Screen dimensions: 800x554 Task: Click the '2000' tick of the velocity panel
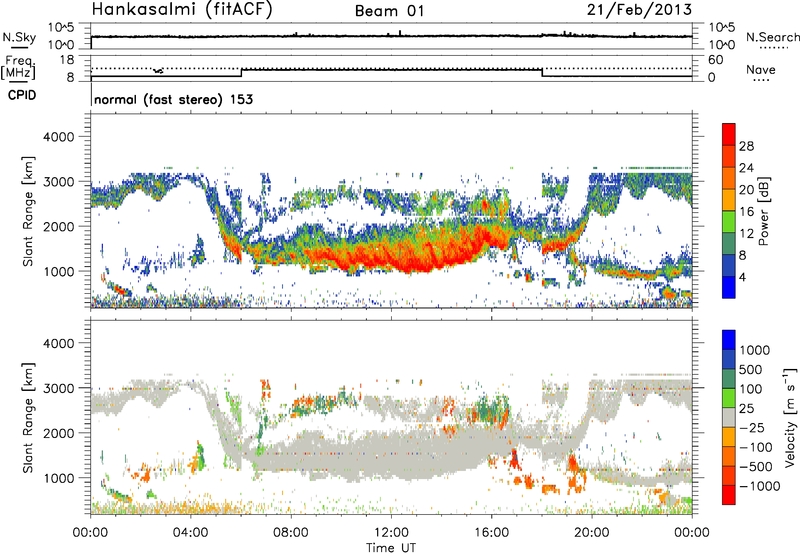click(x=59, y=433)
